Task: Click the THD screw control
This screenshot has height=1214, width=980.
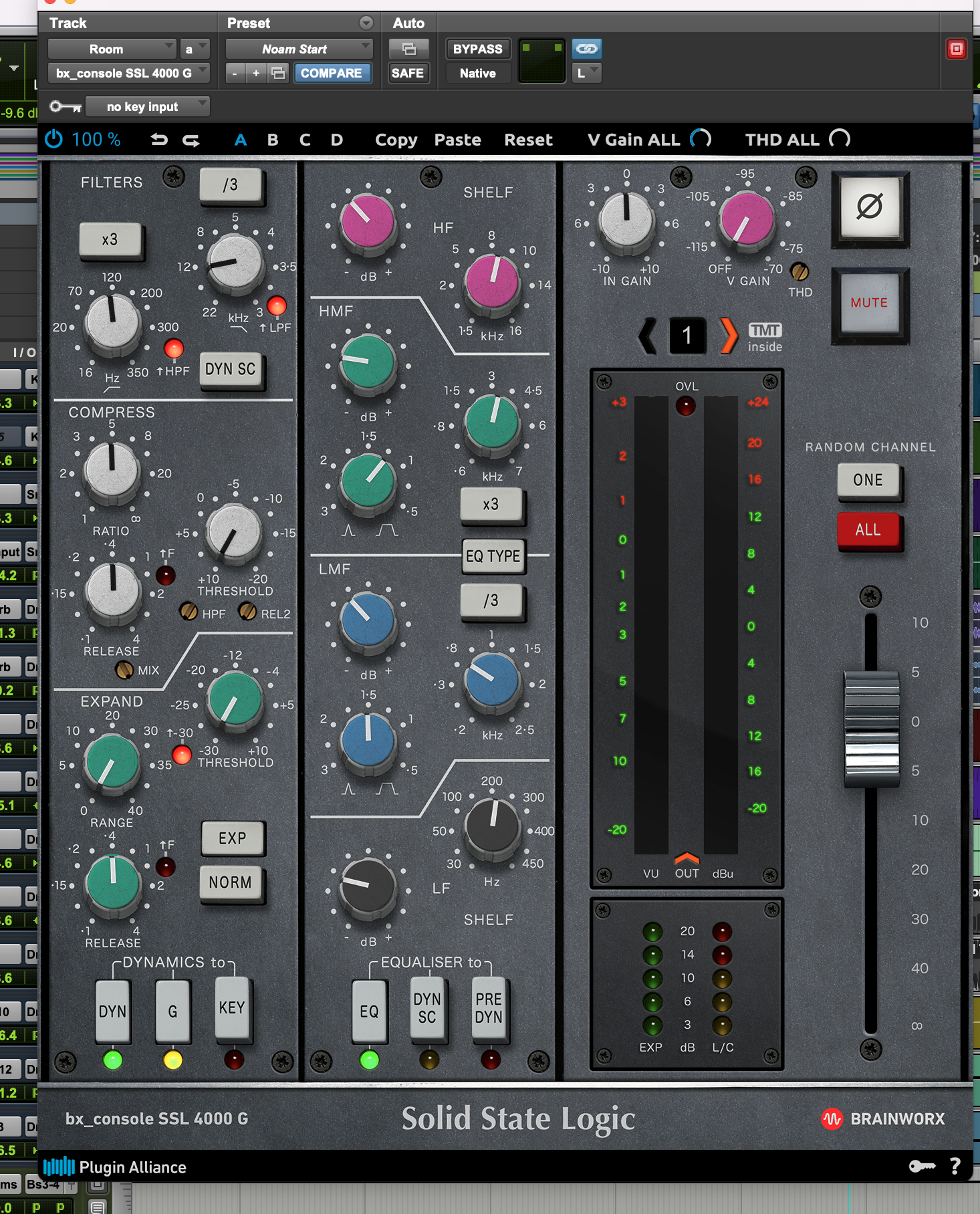Action: (800, 271)
